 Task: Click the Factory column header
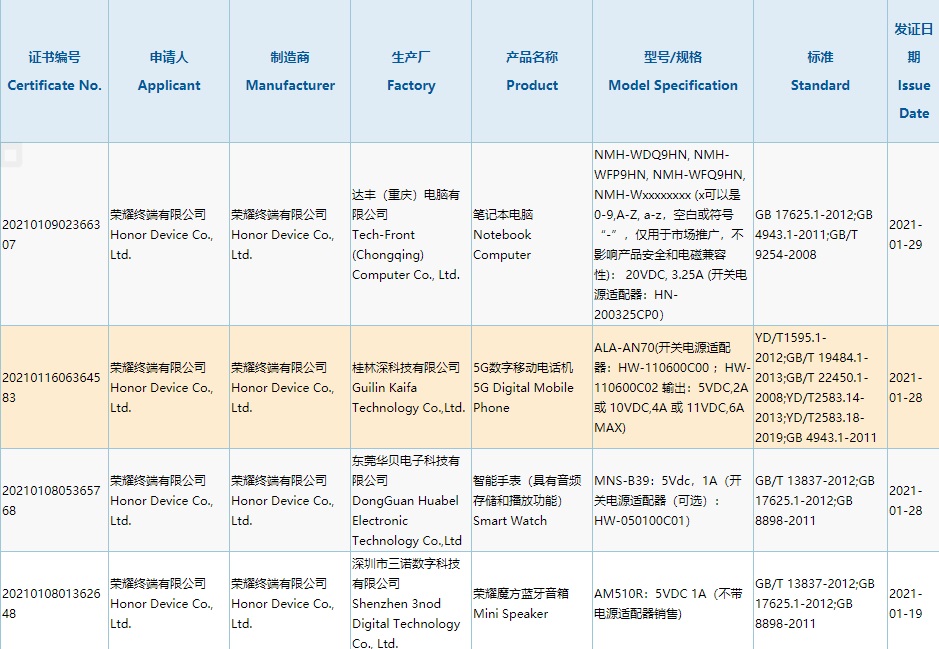tap(411, 72)
